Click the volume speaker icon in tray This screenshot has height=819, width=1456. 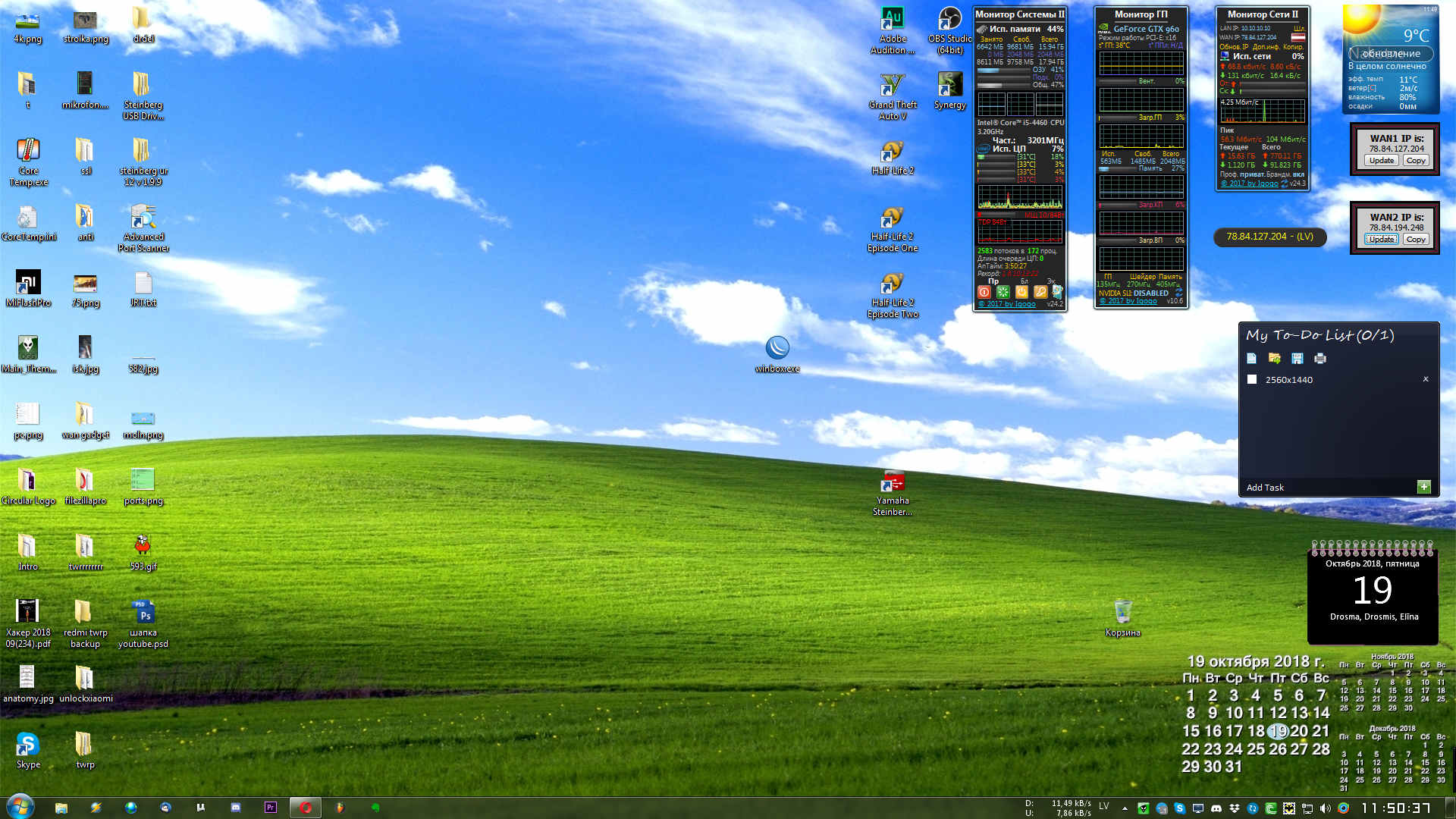1325,808
